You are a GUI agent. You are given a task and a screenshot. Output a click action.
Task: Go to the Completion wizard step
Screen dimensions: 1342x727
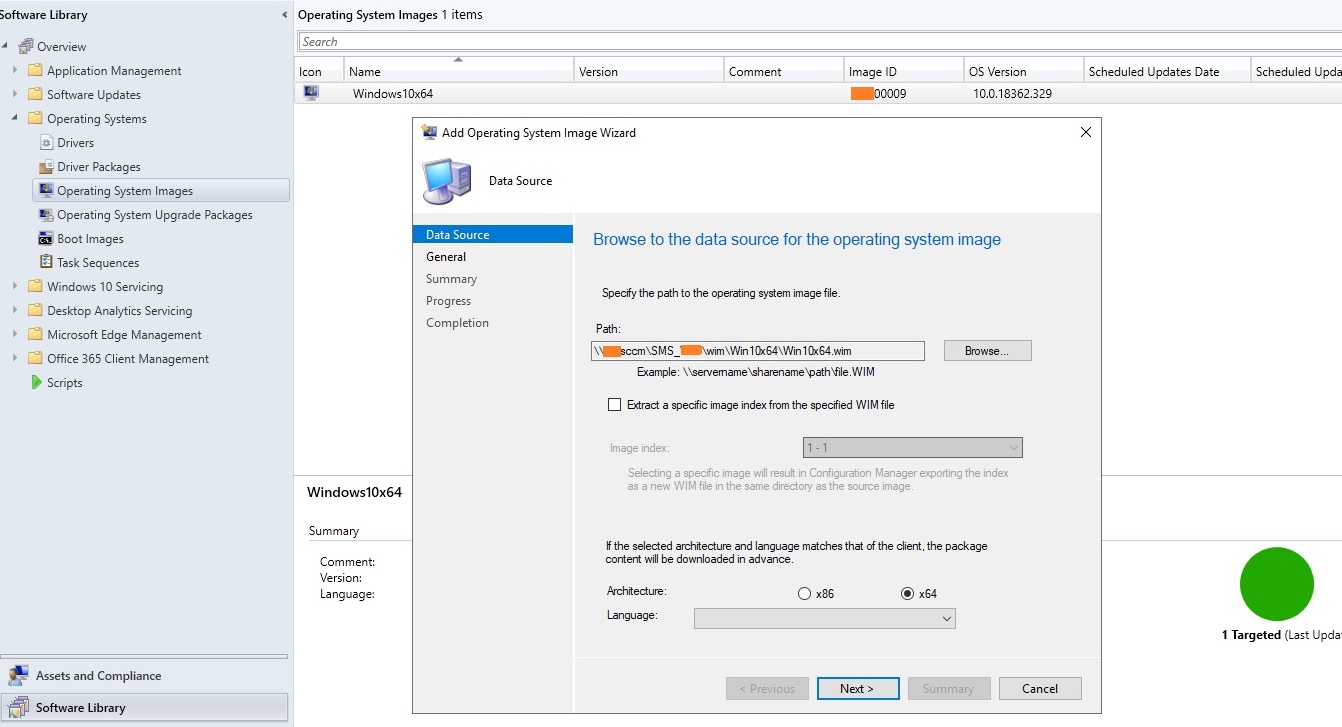[457, 323]
